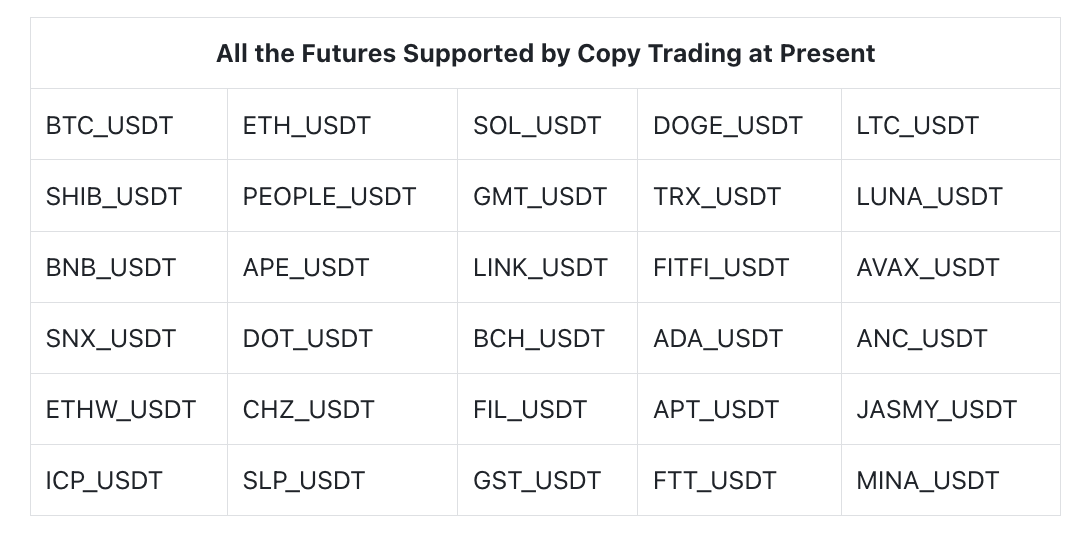Click LUNA_USDT in the table
1090x540 pixels.
click(929, 197)
